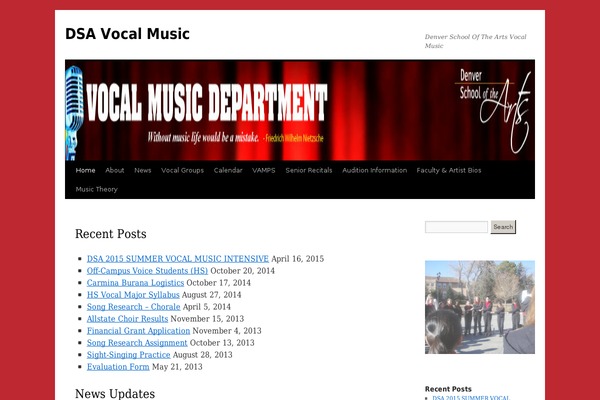Image resolution: width=600 pixels, height=400 pixels.
Task: Focus the search text field
Action: 456,227
